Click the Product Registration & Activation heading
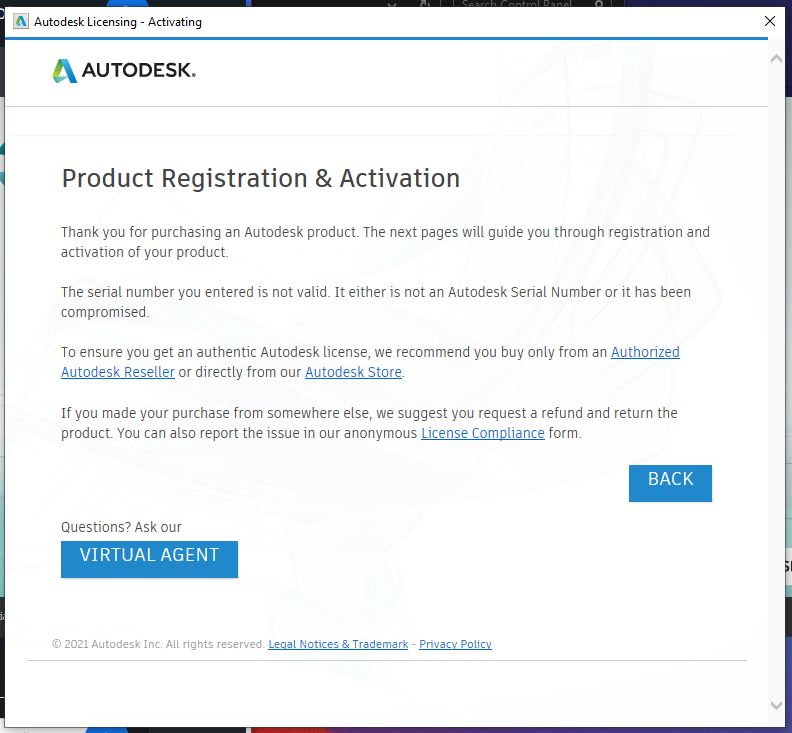 (x=261, y=178)
